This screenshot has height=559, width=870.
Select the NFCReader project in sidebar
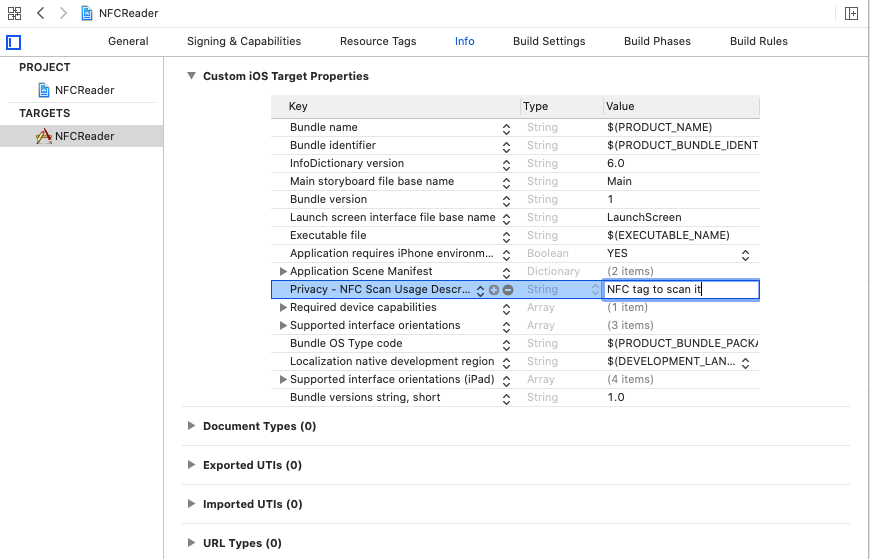[x=84, y=90]
